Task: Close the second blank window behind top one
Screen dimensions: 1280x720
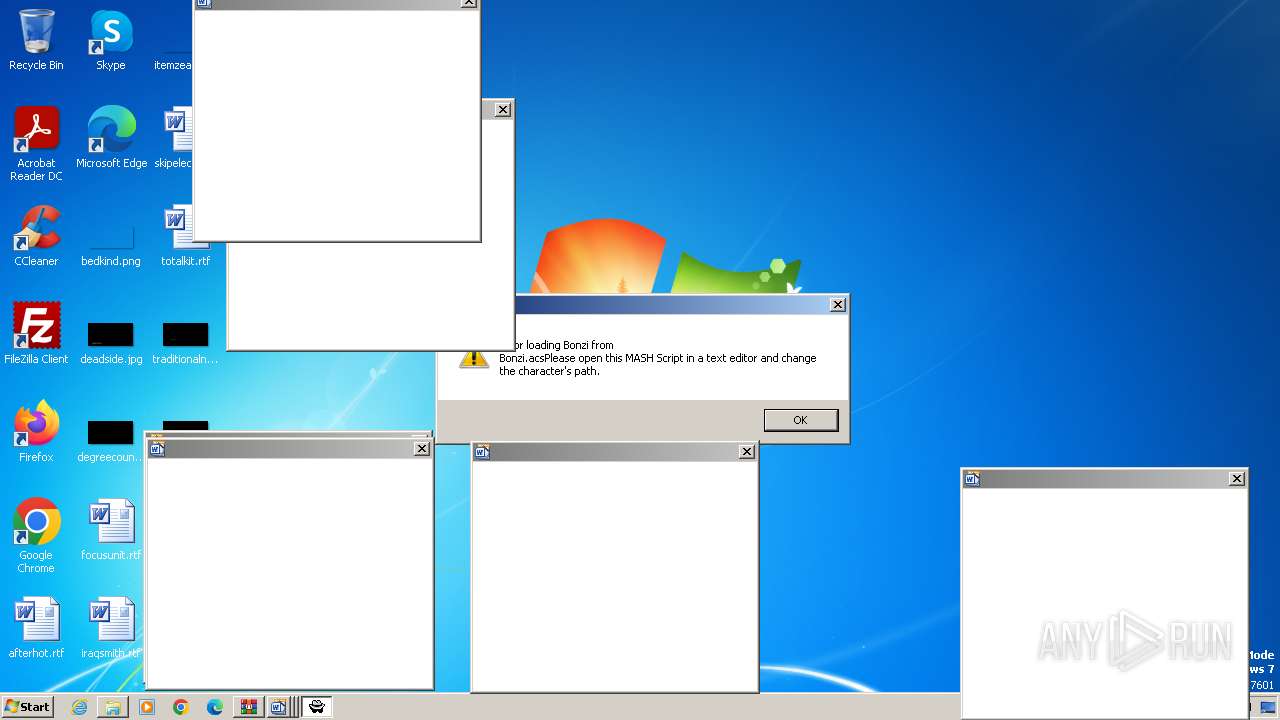Action: [503, 110]
